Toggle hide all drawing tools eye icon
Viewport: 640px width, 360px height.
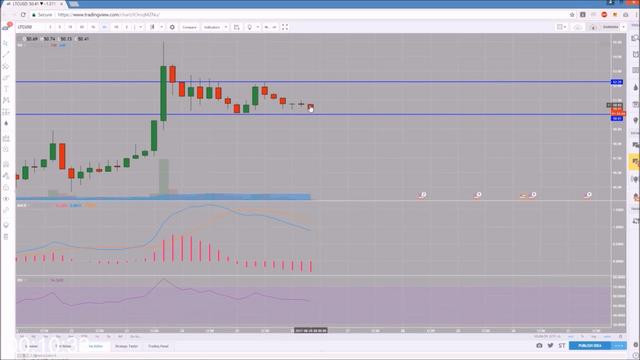6,199
